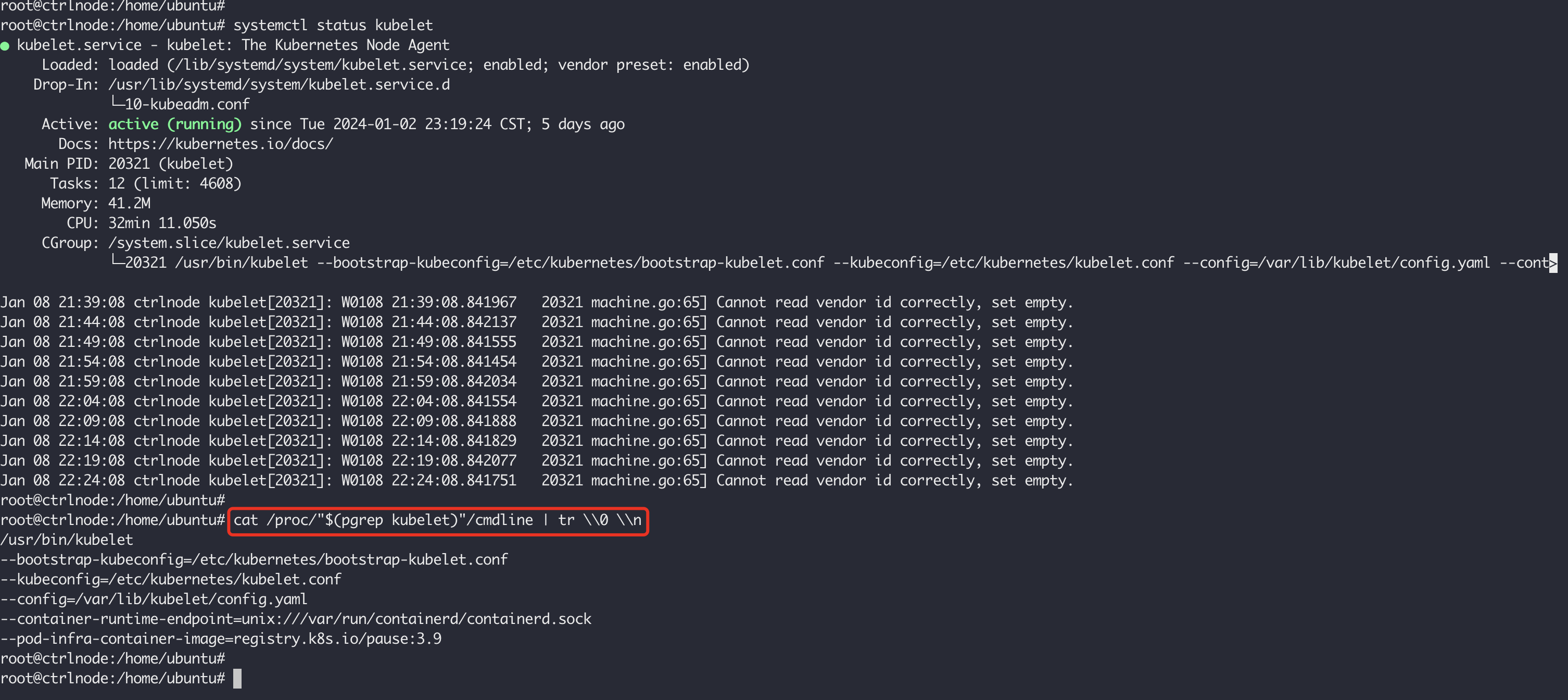Click the --pod-infra-container-image pause:3.9 line

(x=221, y=639)
